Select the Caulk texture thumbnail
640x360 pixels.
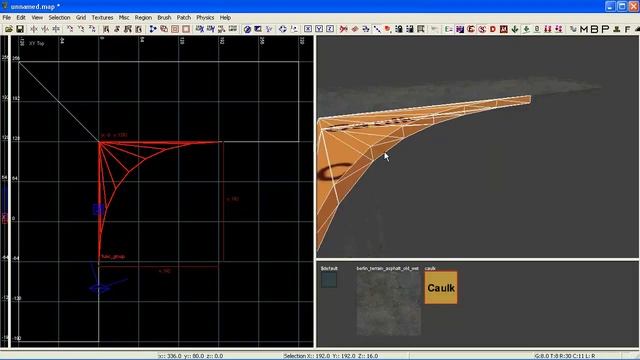pos(441,288)
